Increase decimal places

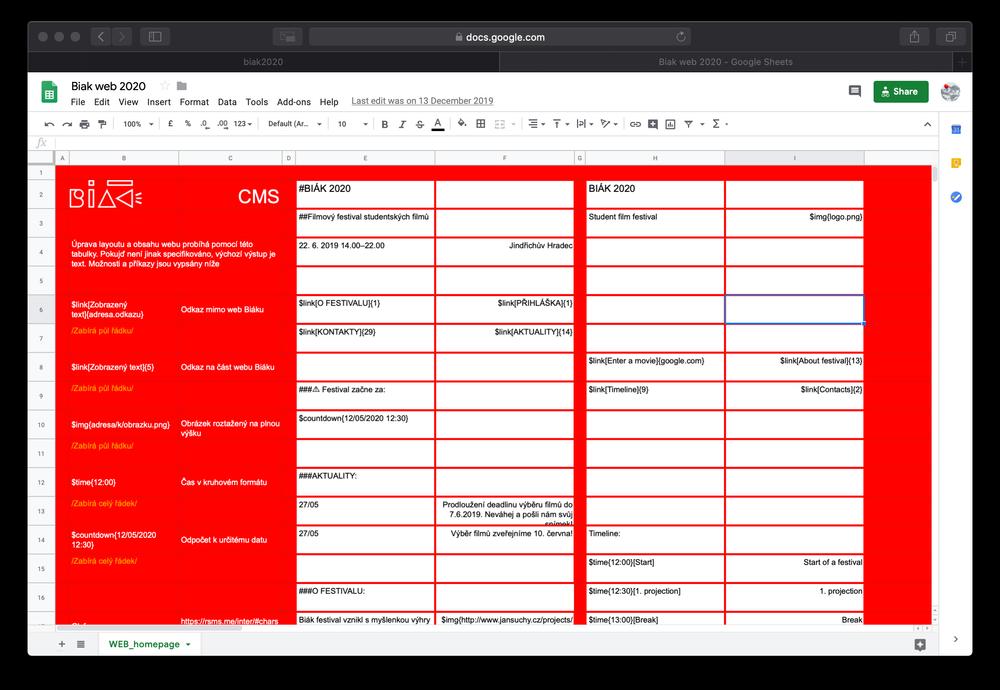pos(222,124)
